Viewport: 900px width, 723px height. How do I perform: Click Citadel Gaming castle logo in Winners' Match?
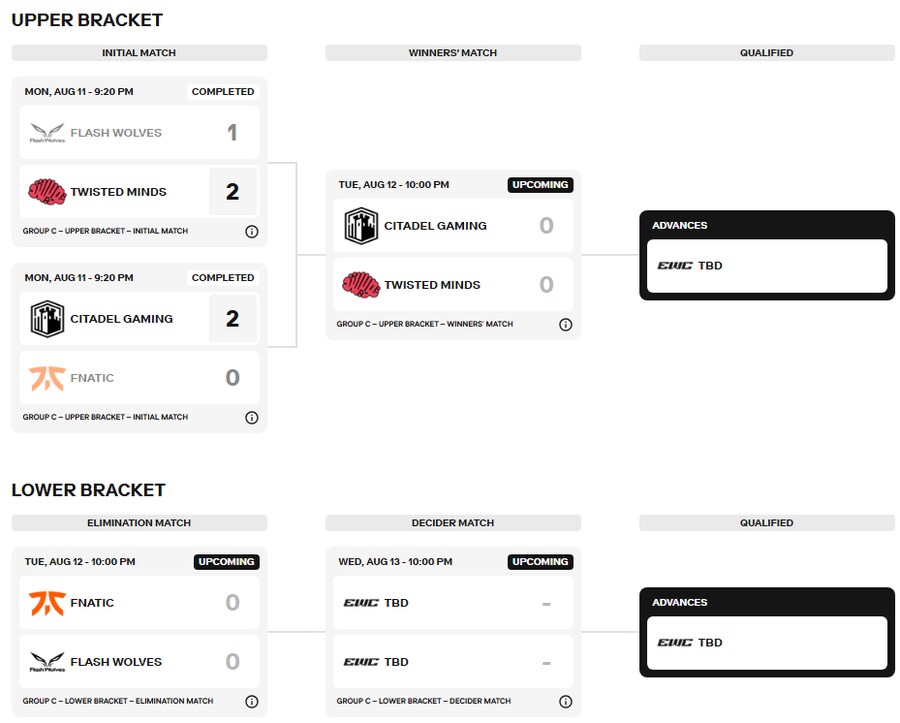[361, 226]
